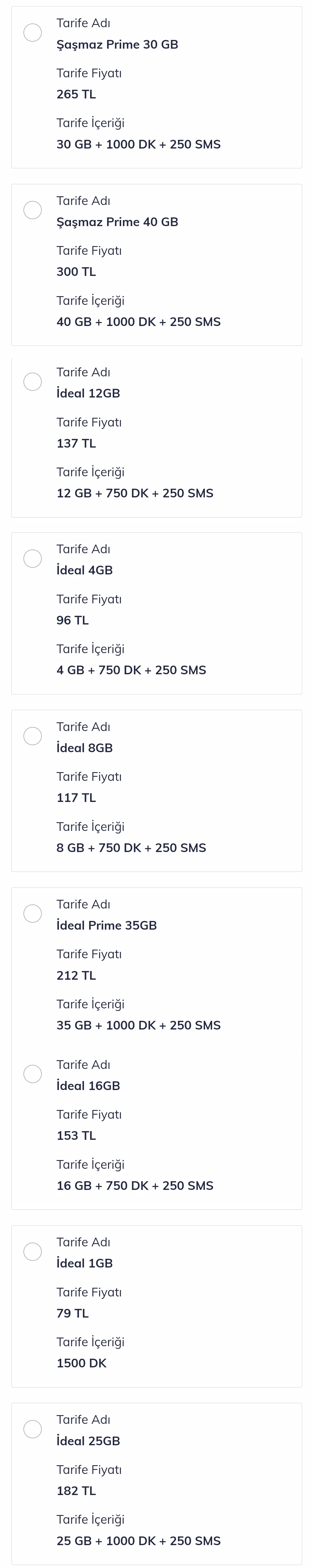The height and width of the screenshot is (1568, 313).
Task: Click the 182 TL price text
Action: point(76,1491)
